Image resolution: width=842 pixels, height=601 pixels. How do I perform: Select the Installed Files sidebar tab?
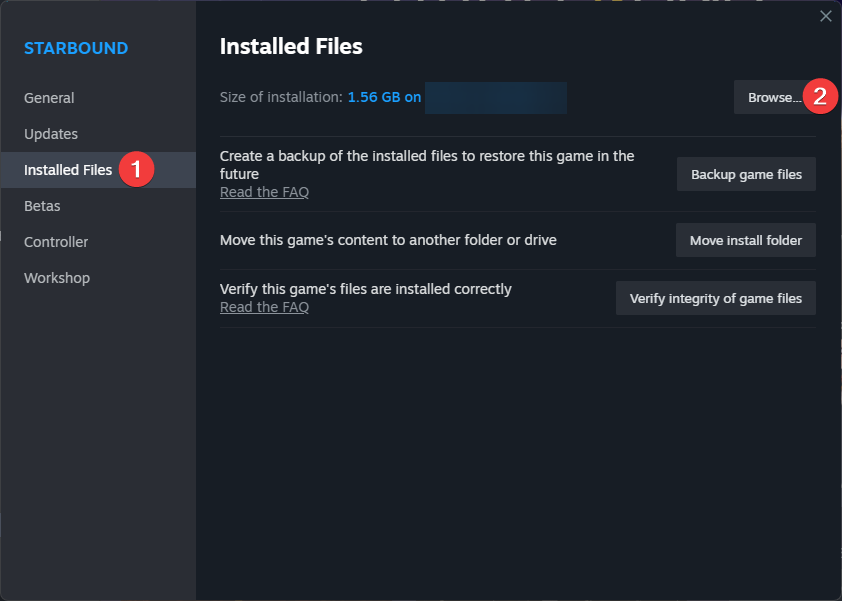[68, 170]
